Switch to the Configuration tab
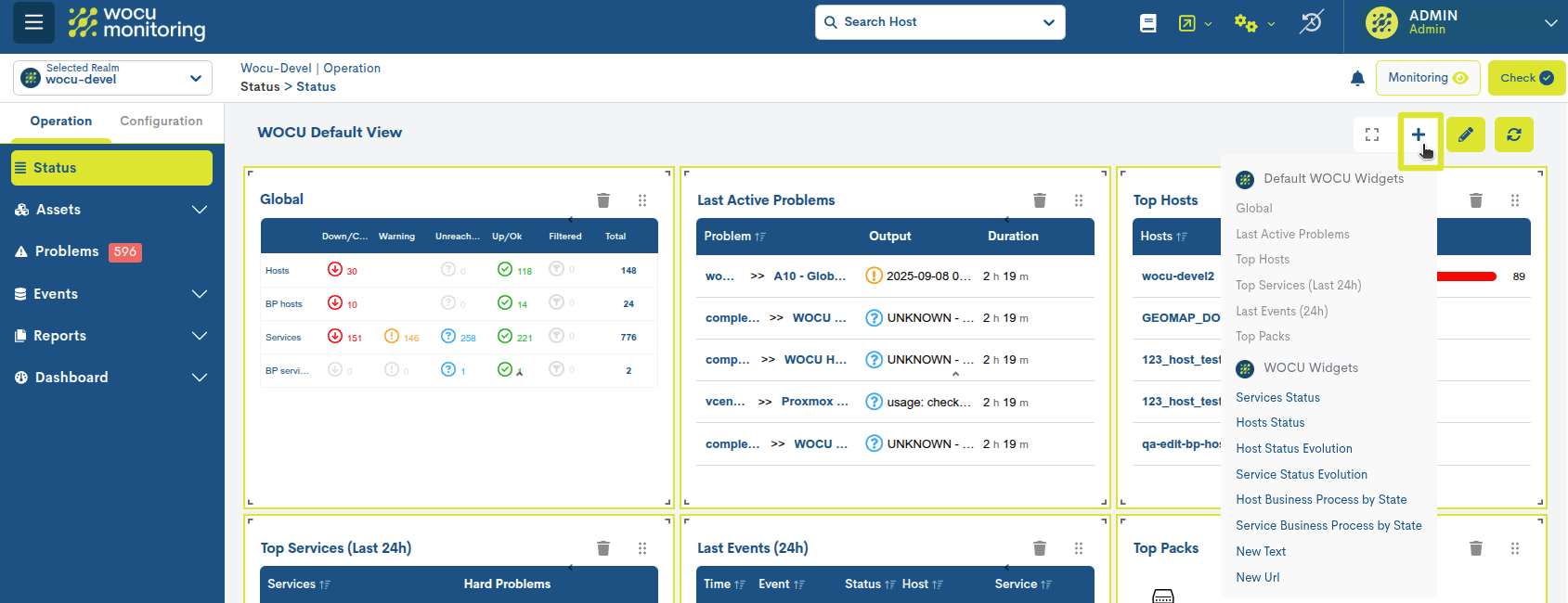The image size is (1568, 603). (161, 122)
